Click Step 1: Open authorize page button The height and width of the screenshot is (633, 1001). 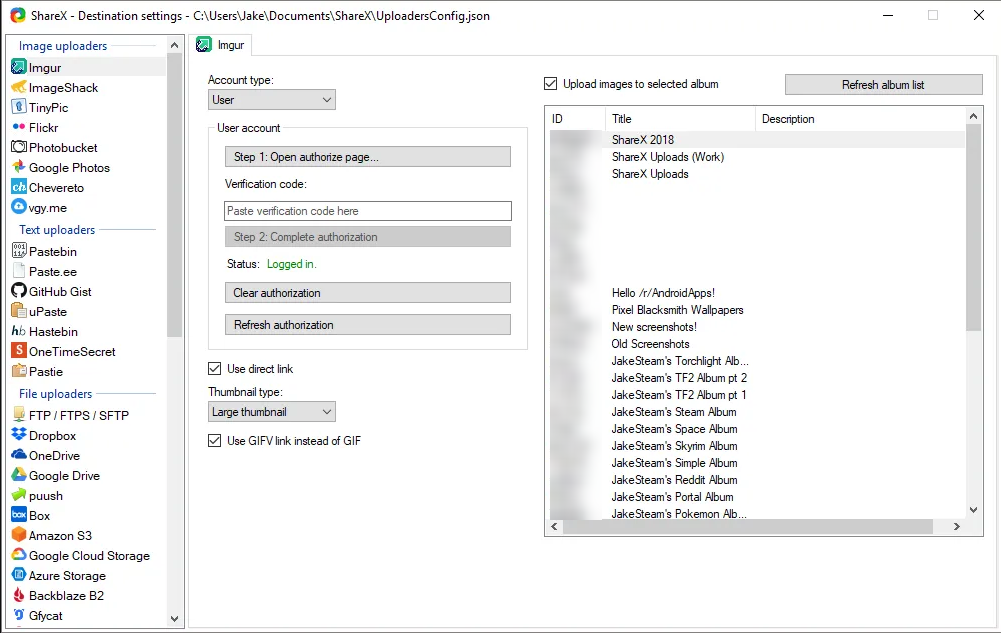pos(367,157)
